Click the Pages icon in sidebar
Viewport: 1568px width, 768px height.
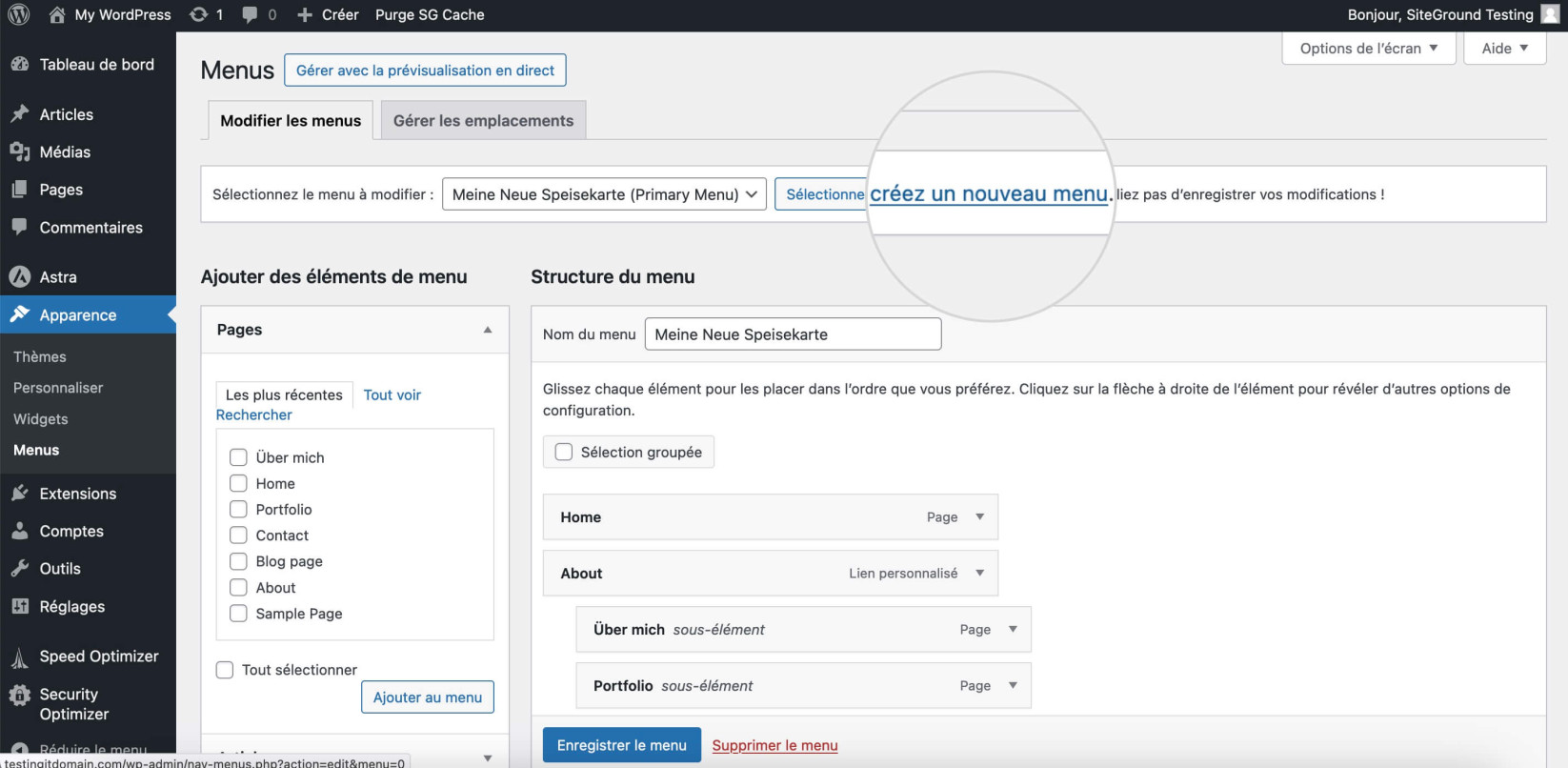pyautogui.click(x=19, y=189)
